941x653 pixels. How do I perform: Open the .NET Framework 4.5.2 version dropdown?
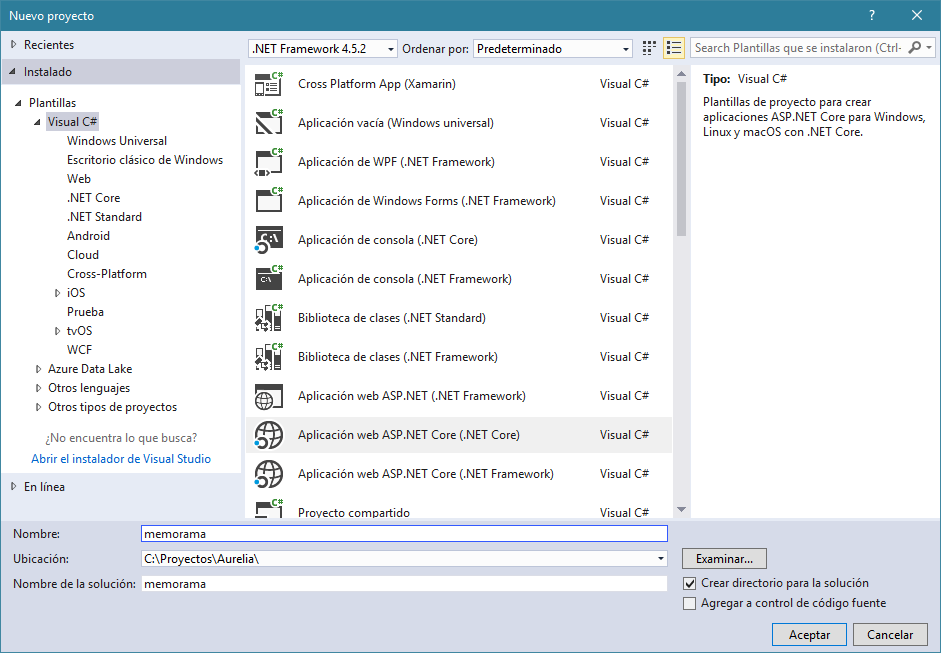[x=323, y=49]
